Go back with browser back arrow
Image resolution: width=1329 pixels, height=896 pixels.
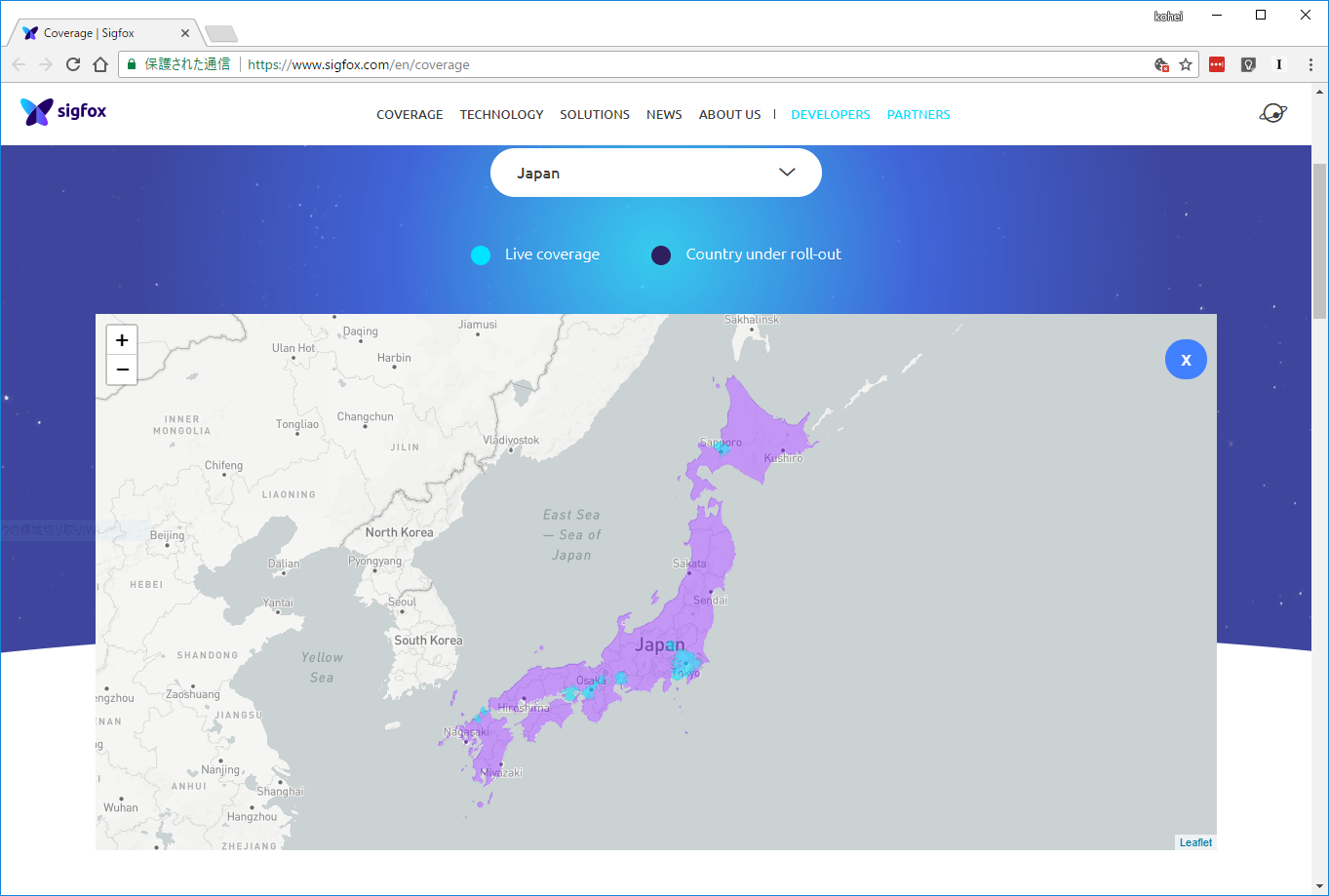[x=19, y=64]
